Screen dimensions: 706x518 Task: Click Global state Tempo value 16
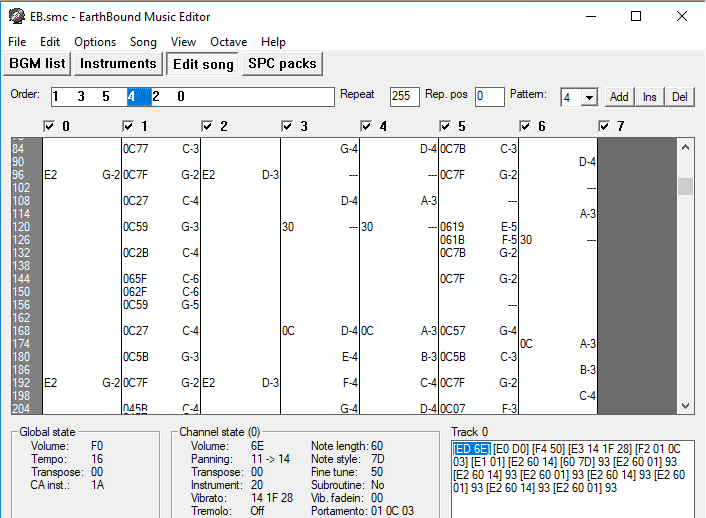(97, 459)
